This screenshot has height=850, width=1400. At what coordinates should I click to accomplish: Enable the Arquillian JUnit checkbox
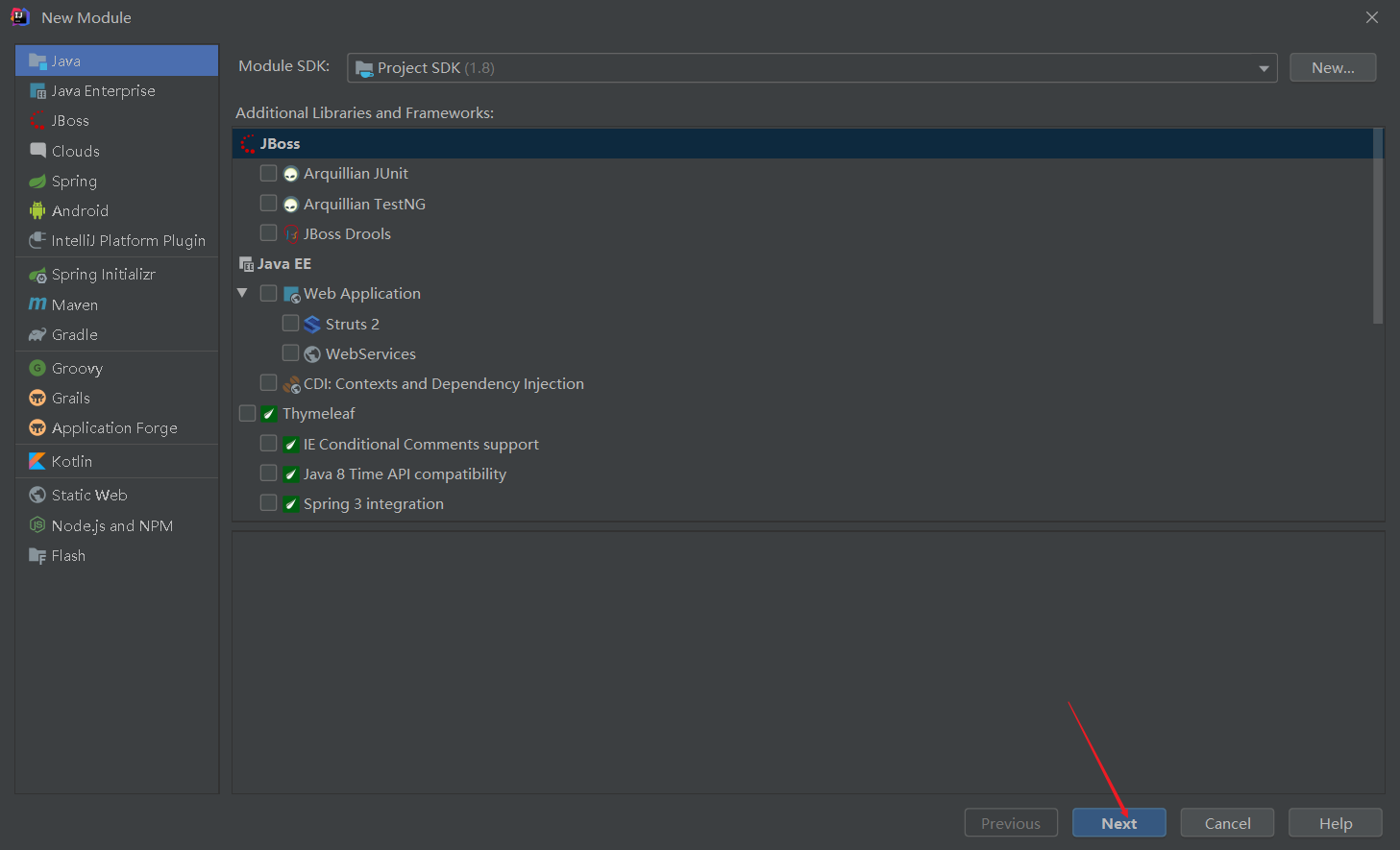pyautogui.click(x=269, y=173)
